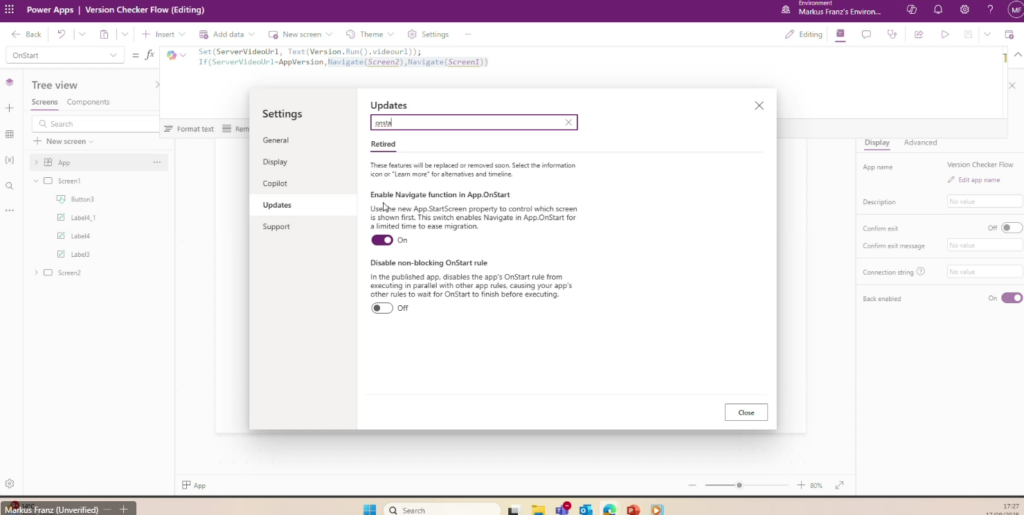Click the zoom out minus button
This screenshot has width=1024, height=515.
pyautogui.click(x=692, y=485)
